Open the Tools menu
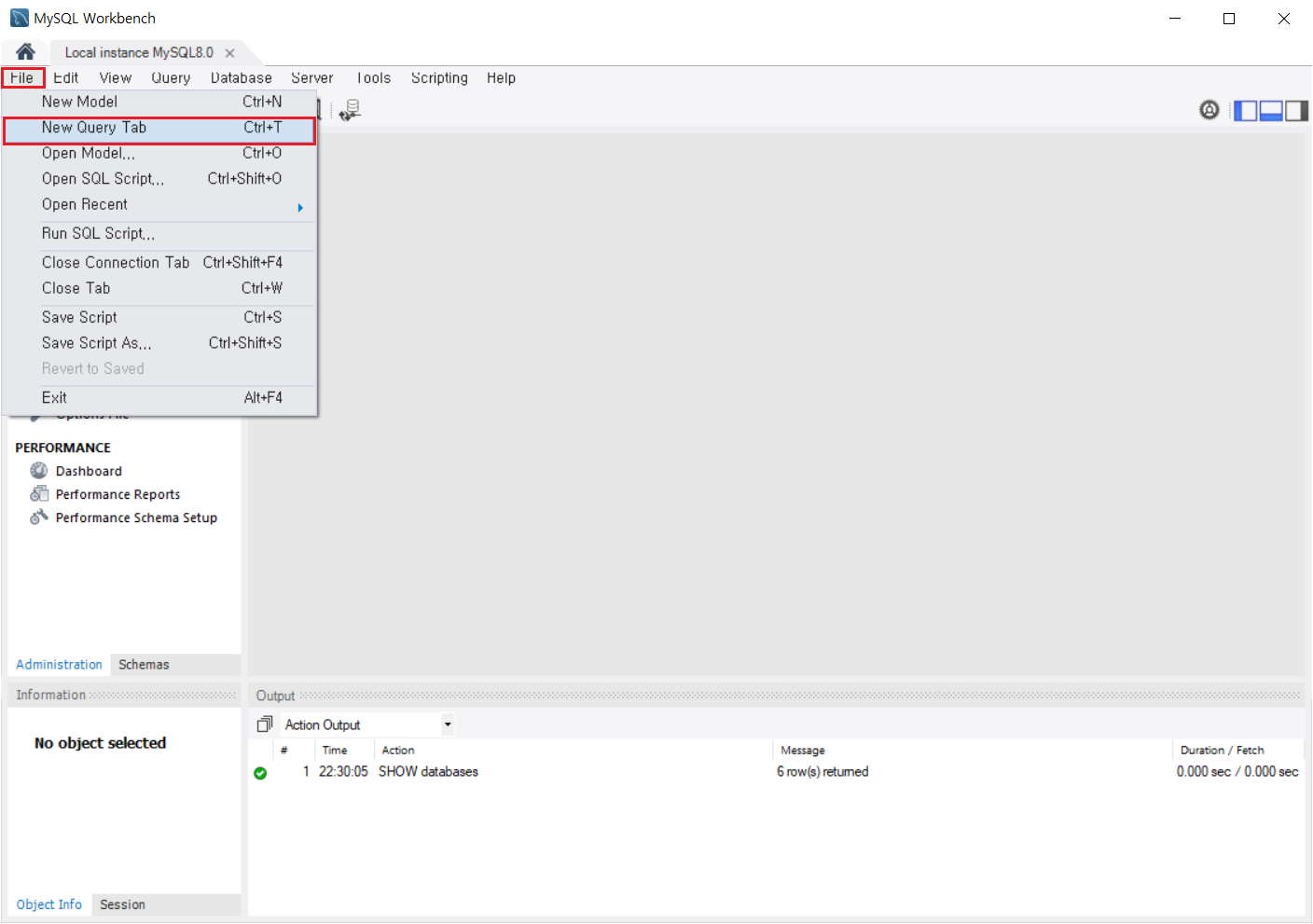This screenshot has width=1313, height=924. (373, 78)
